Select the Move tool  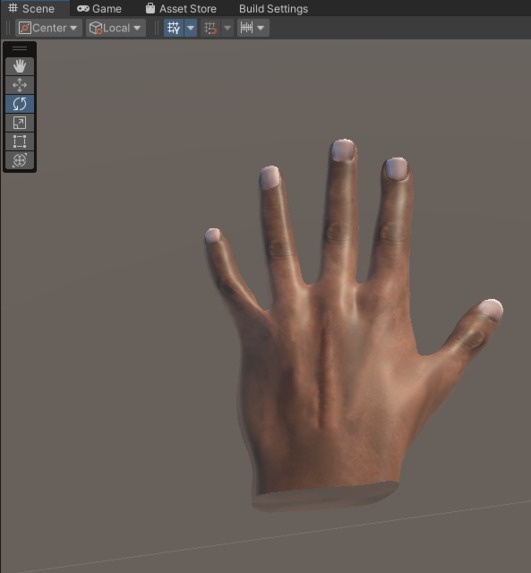(x=20, y=85)
